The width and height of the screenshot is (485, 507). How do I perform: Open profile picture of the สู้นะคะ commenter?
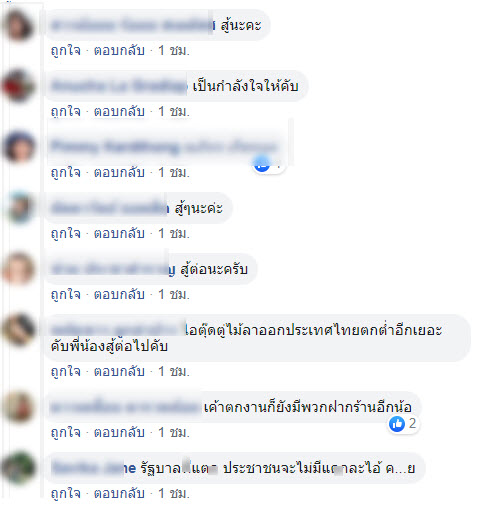click(x=18, y=25)
